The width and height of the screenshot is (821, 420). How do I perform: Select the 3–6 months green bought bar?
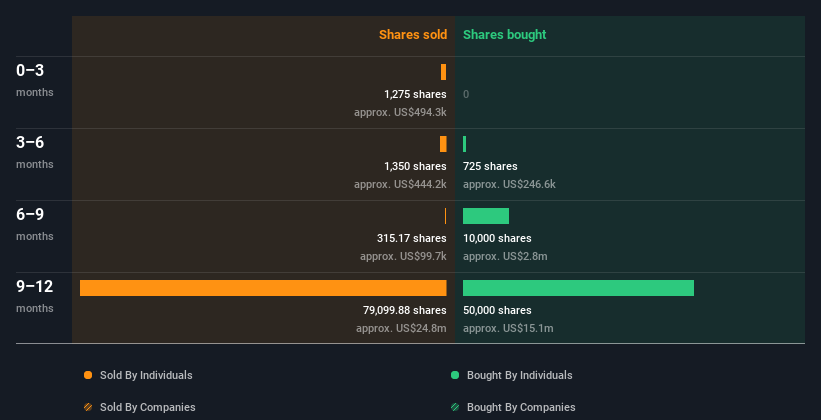[x=464, y=144]
